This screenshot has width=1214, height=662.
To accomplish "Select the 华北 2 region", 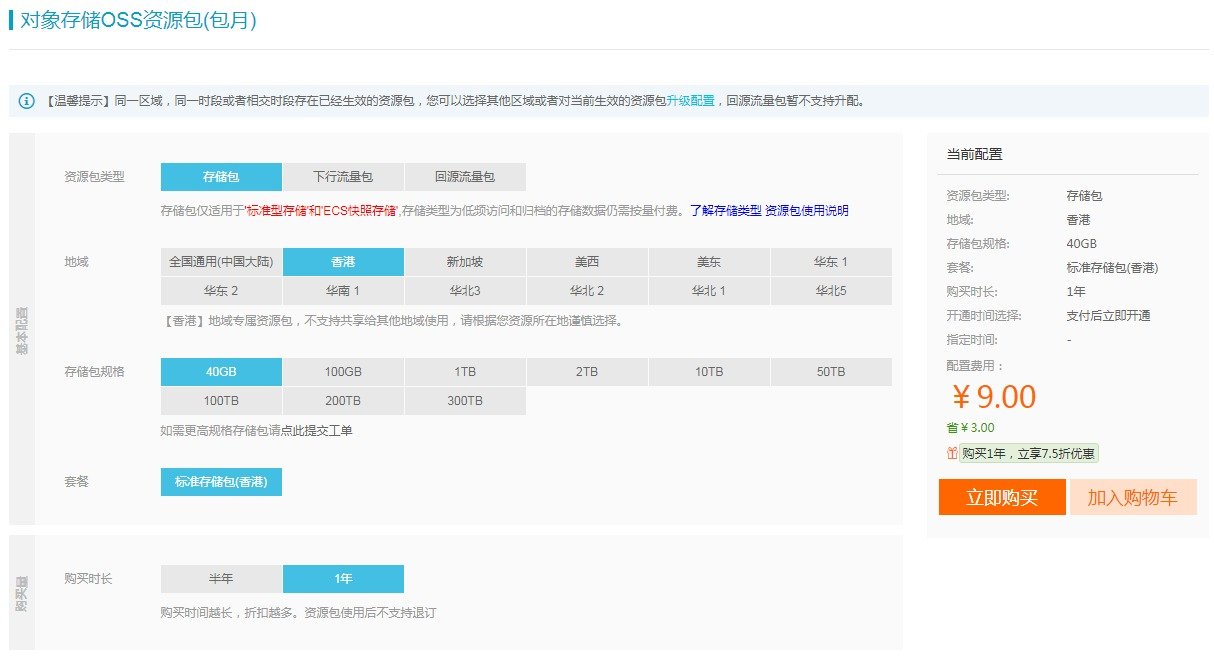I will (587, 291).
